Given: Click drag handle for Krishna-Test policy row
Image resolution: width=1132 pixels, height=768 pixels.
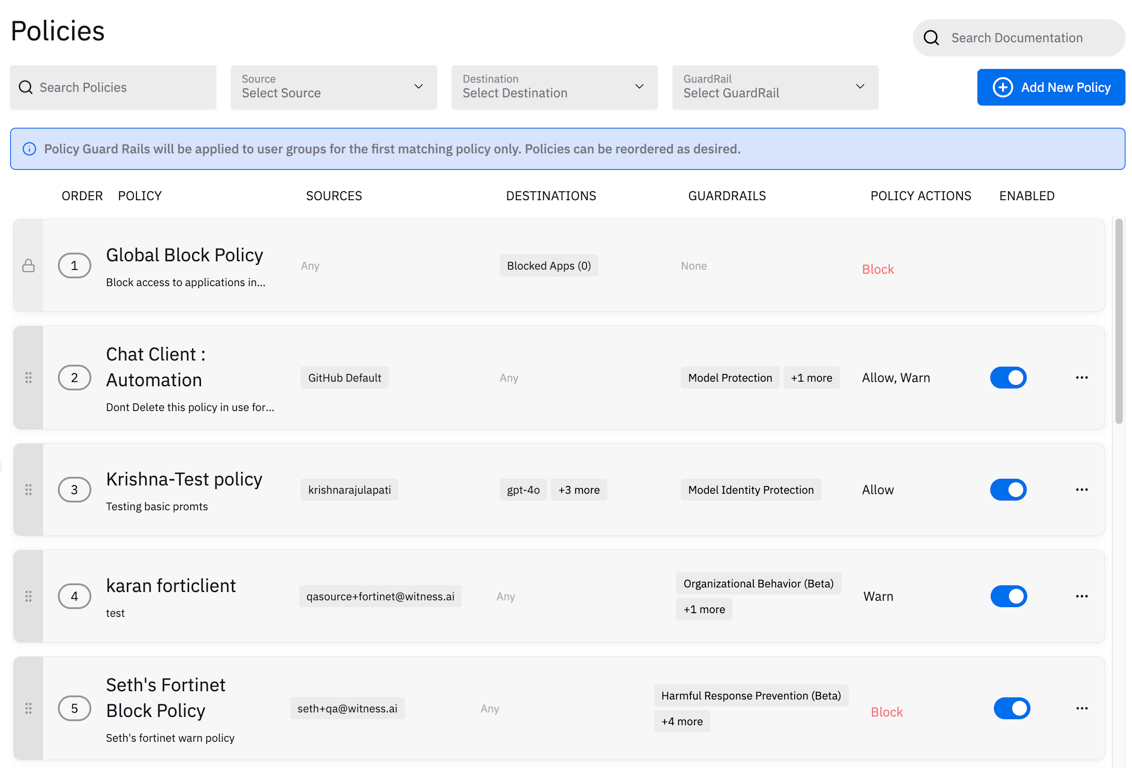Looking at the screenshot, I should click(28, 490).
